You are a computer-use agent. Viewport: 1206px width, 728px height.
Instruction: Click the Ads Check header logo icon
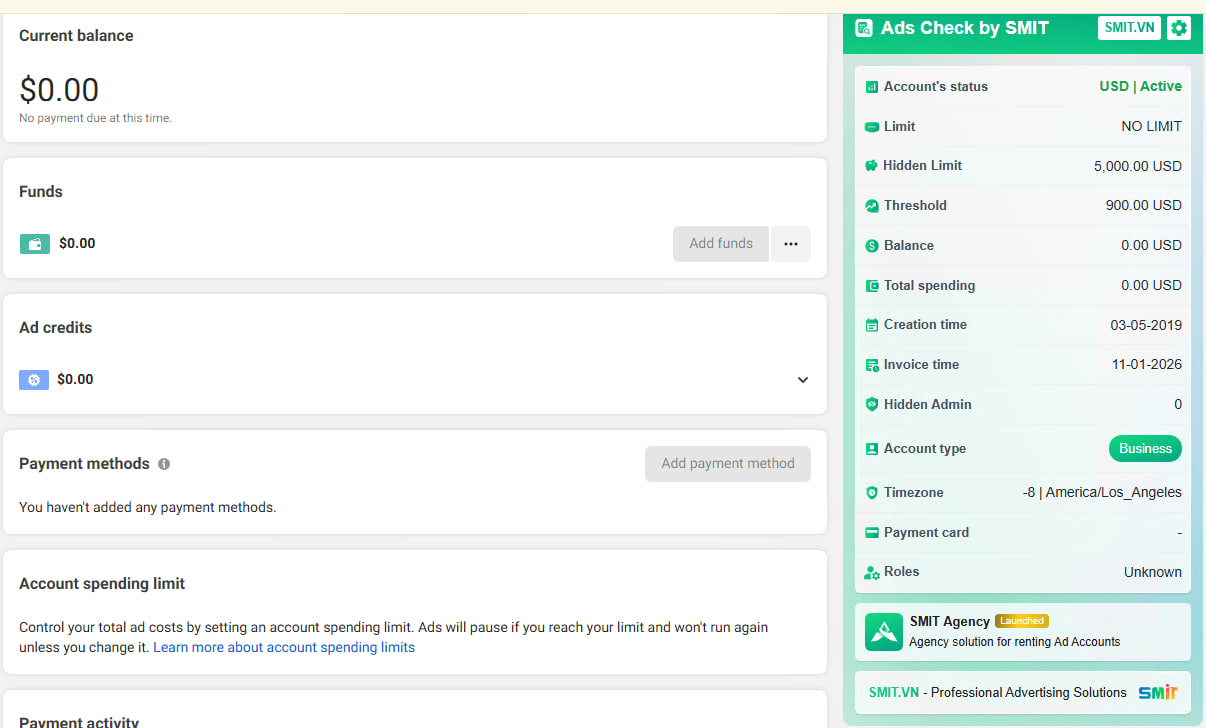(864, 28)
